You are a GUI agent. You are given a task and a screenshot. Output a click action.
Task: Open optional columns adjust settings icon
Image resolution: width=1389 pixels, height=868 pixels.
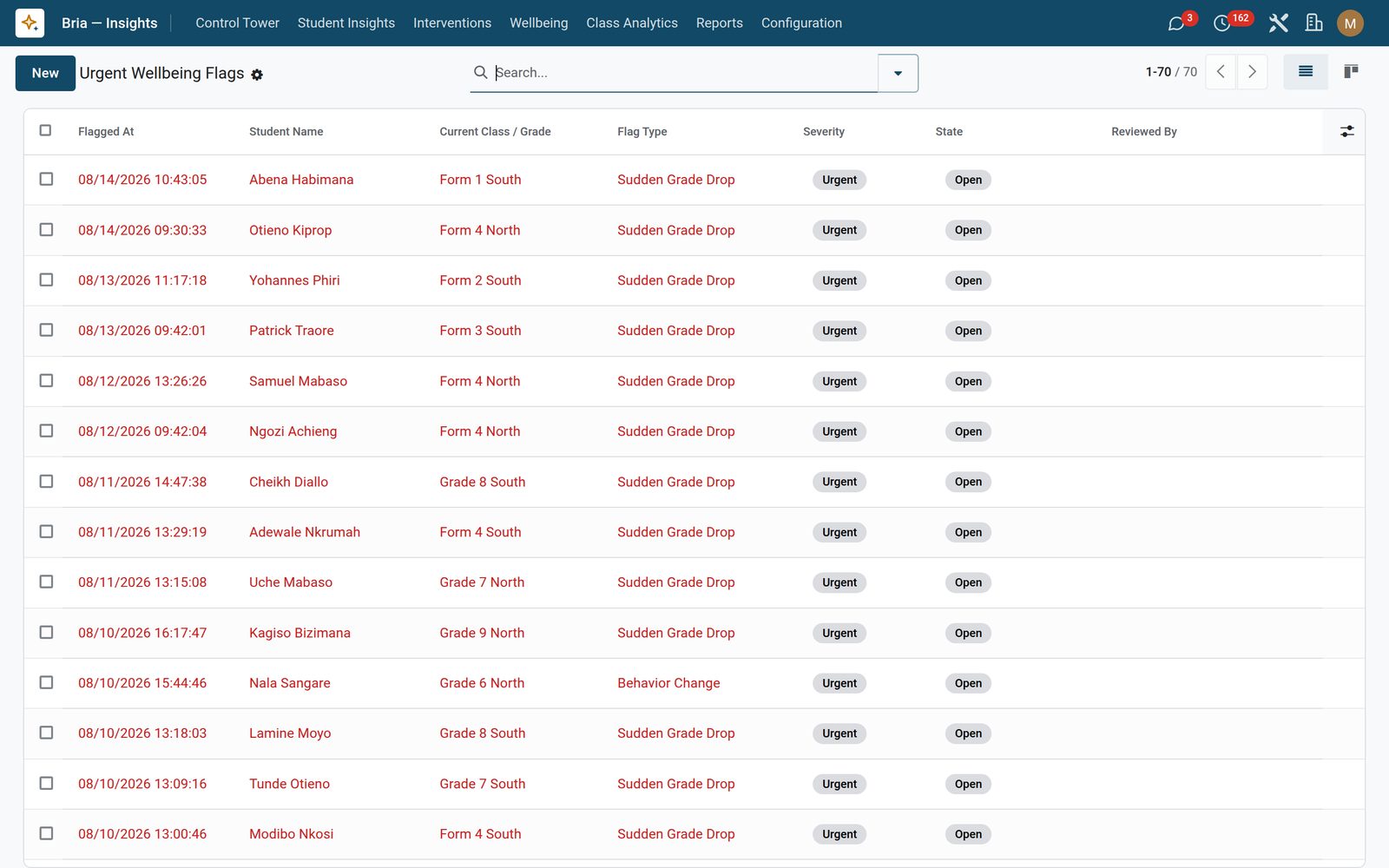coord(1346,131)
